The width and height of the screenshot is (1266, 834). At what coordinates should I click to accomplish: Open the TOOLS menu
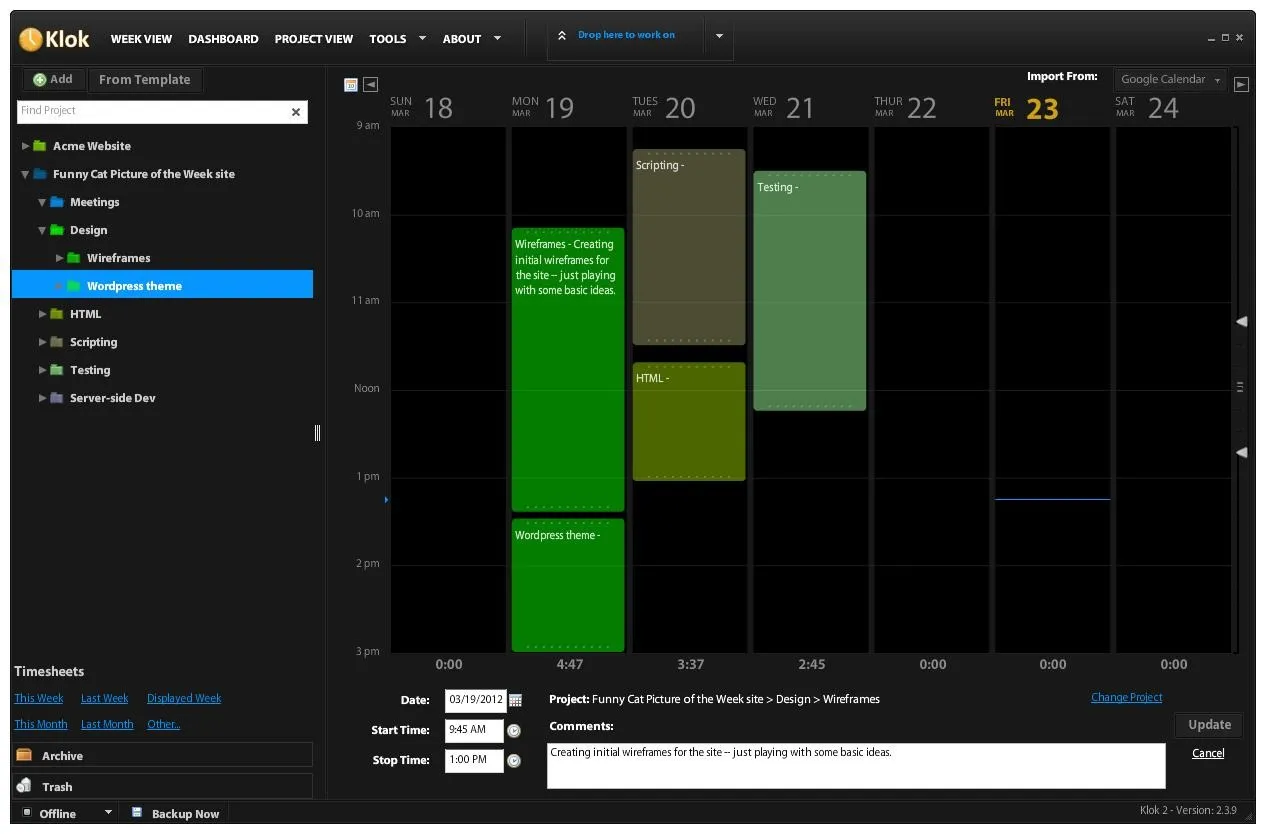click(388, 39)
